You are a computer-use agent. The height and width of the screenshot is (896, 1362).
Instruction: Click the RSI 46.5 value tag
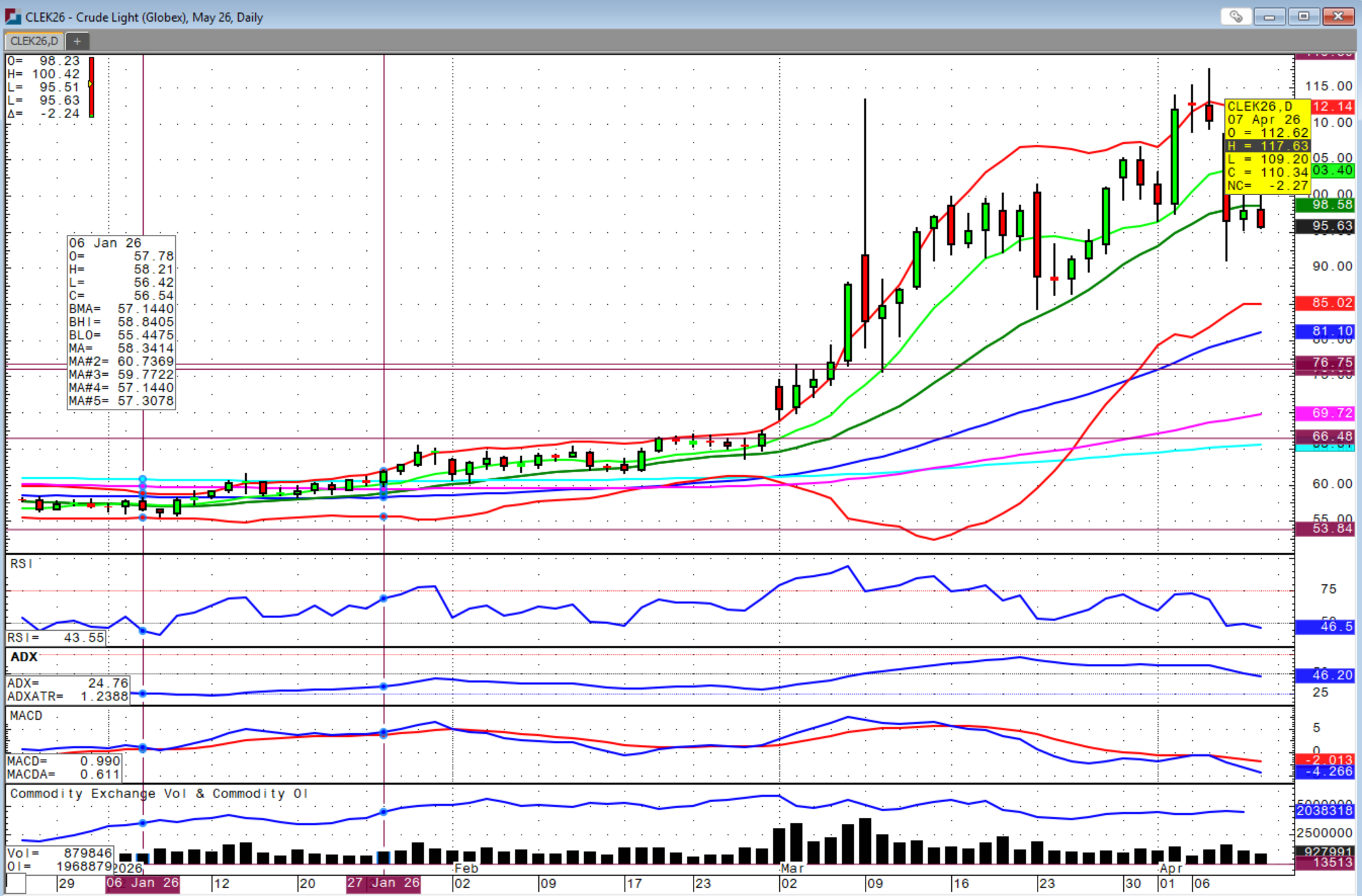pos(1325,627)
